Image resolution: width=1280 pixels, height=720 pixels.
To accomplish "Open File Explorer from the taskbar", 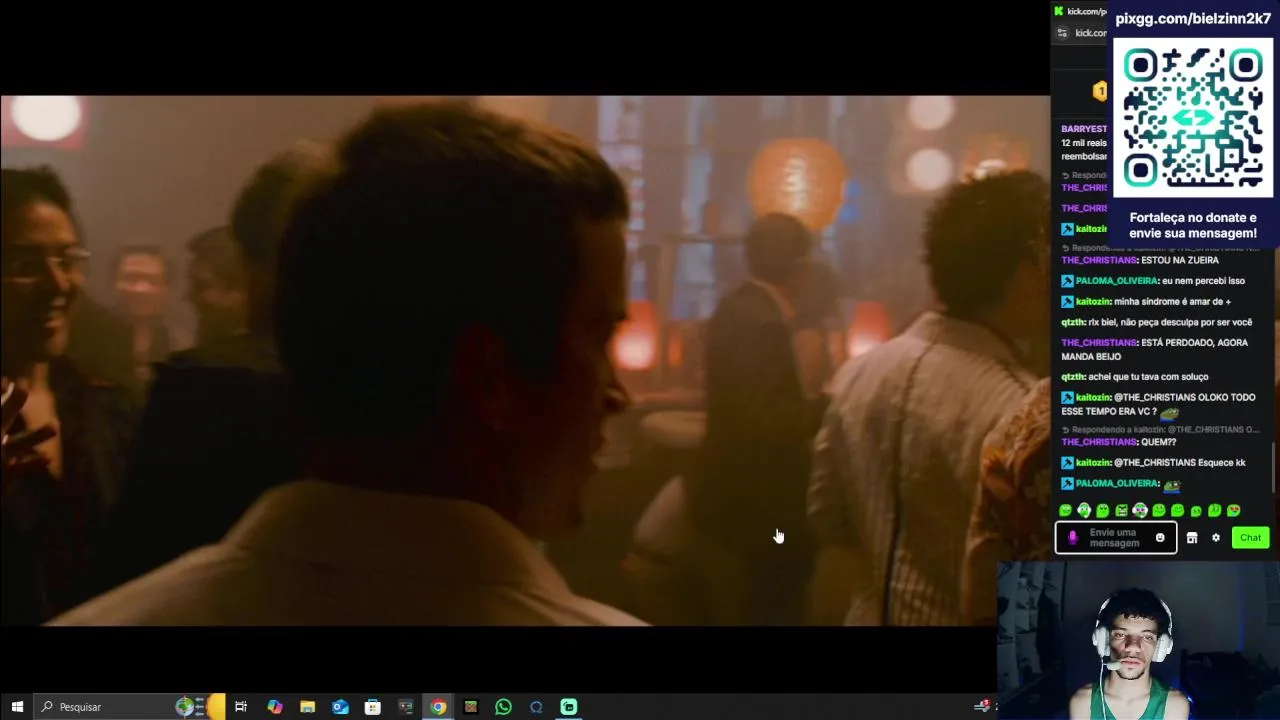I will [307, 707].
